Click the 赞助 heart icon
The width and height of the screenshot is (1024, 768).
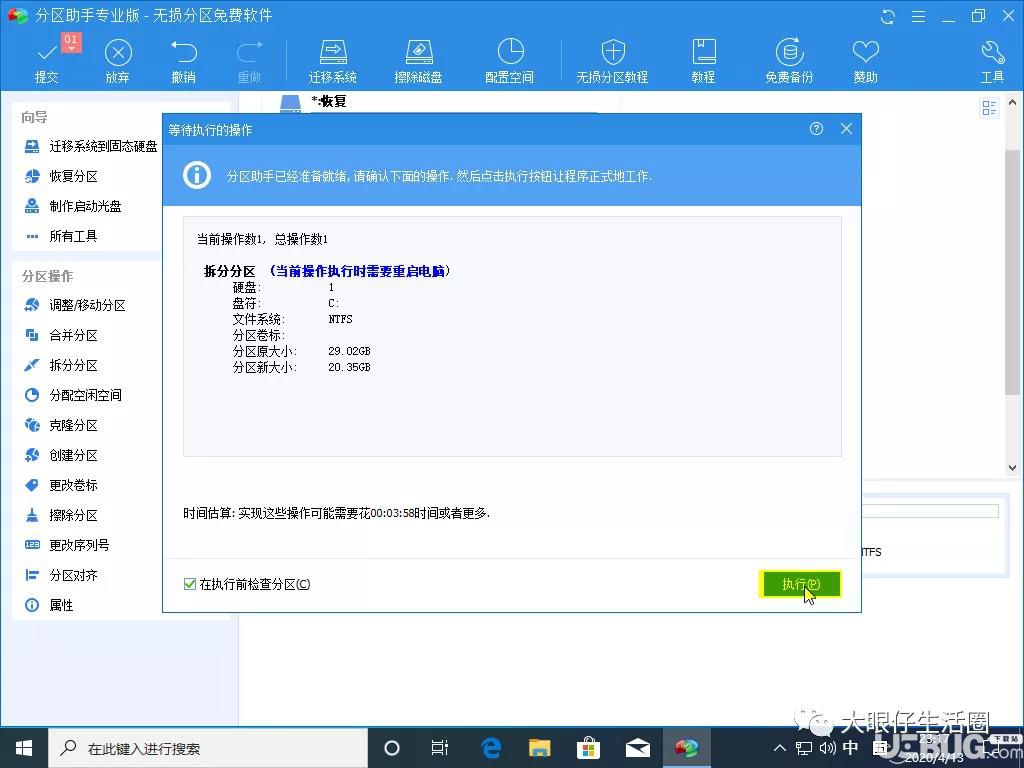[x=865, y=60]
